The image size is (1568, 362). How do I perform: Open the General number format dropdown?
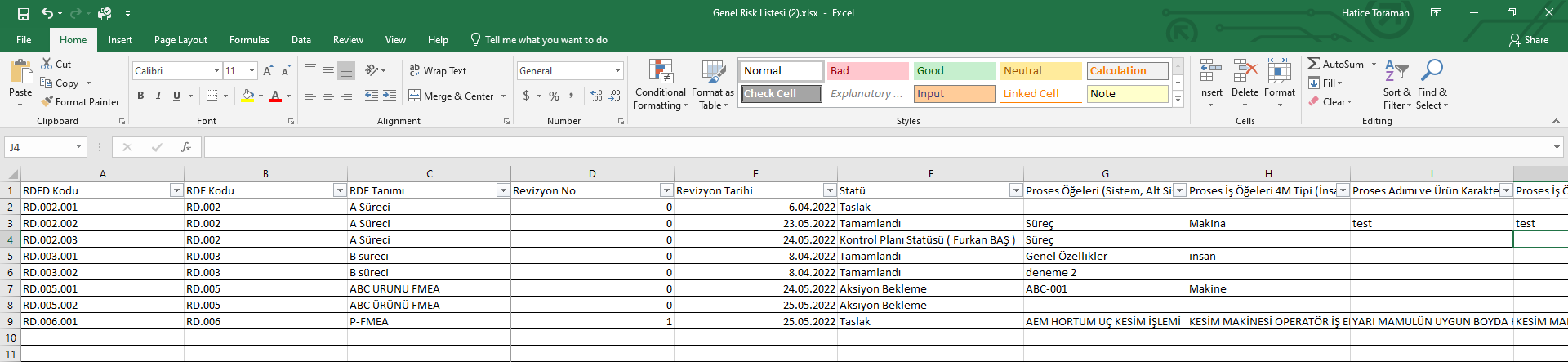[617, 71]
